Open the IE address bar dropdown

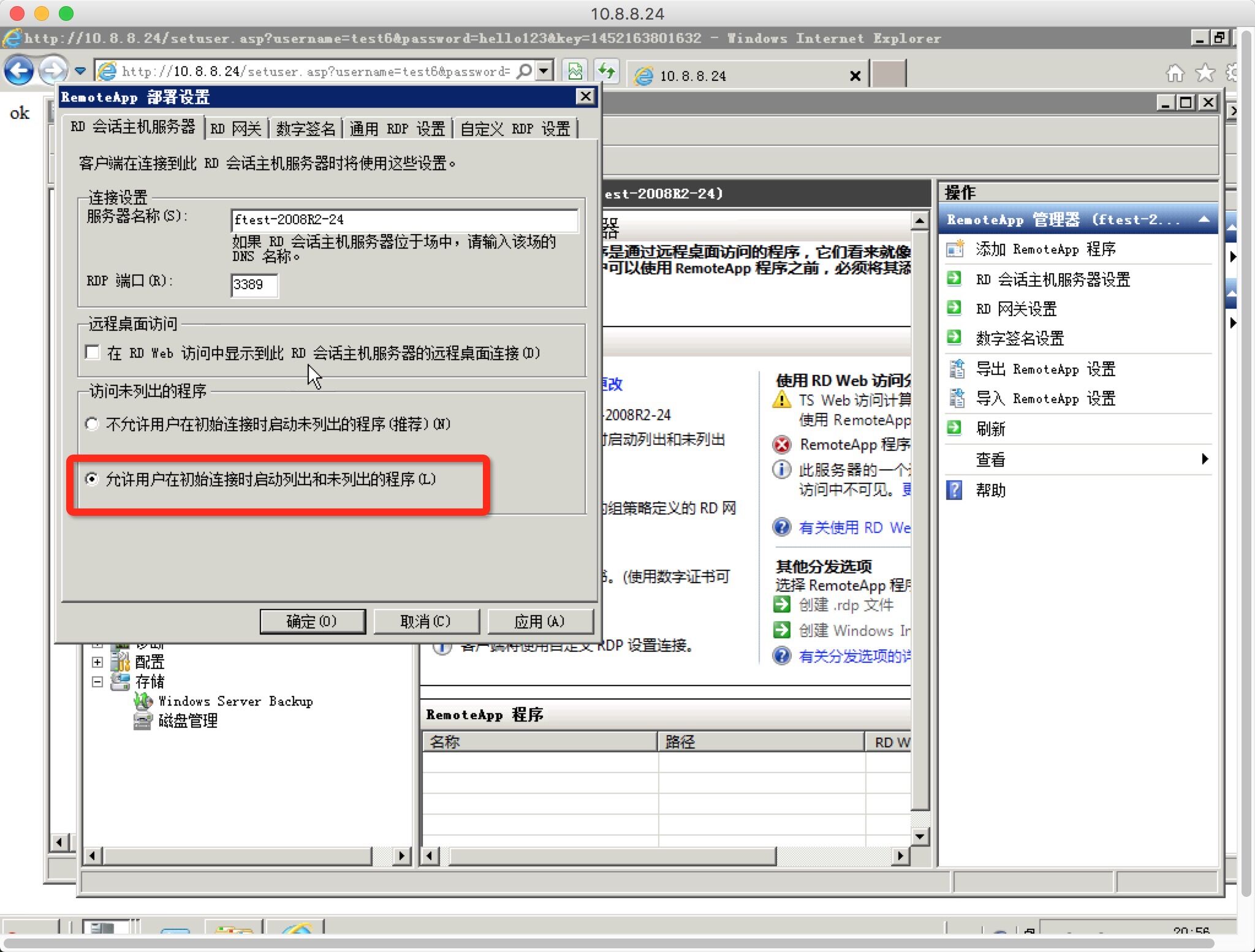tap(544, 71)
